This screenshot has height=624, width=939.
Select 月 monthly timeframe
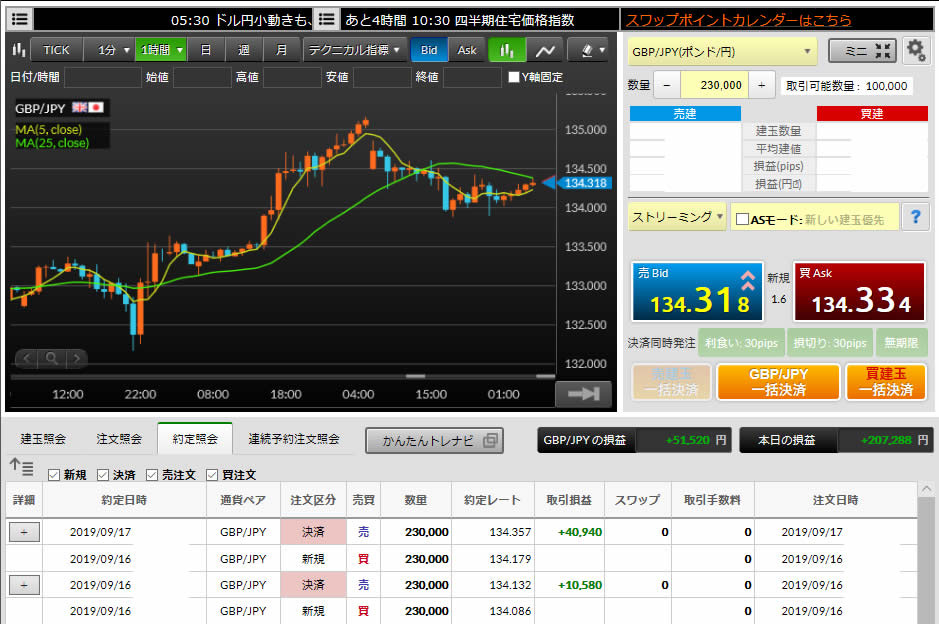pyautogui.click(x=281, y=50)
